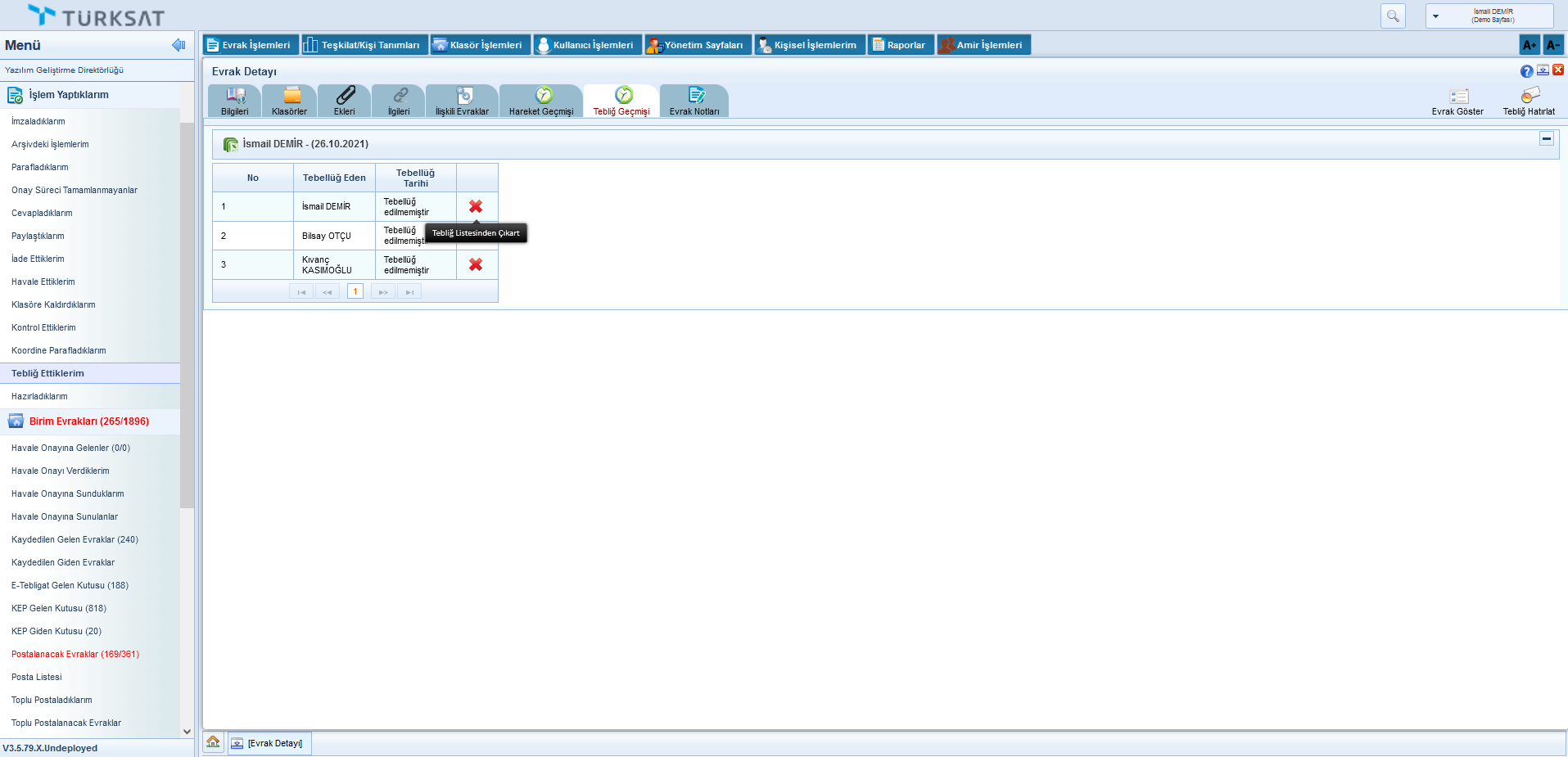Click the home icon in bottom bar
This screenshot has width=1568, height=757.
click(213, 742)
